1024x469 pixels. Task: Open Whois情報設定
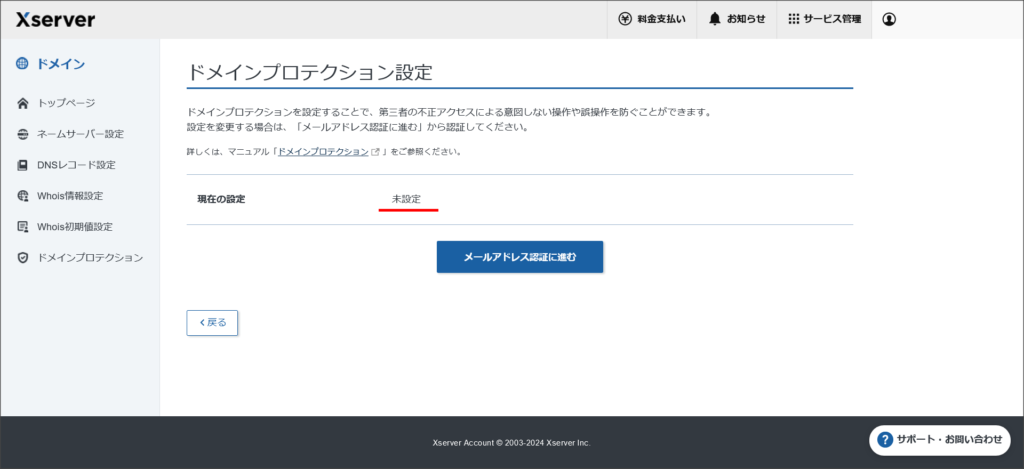pos(70,196)
